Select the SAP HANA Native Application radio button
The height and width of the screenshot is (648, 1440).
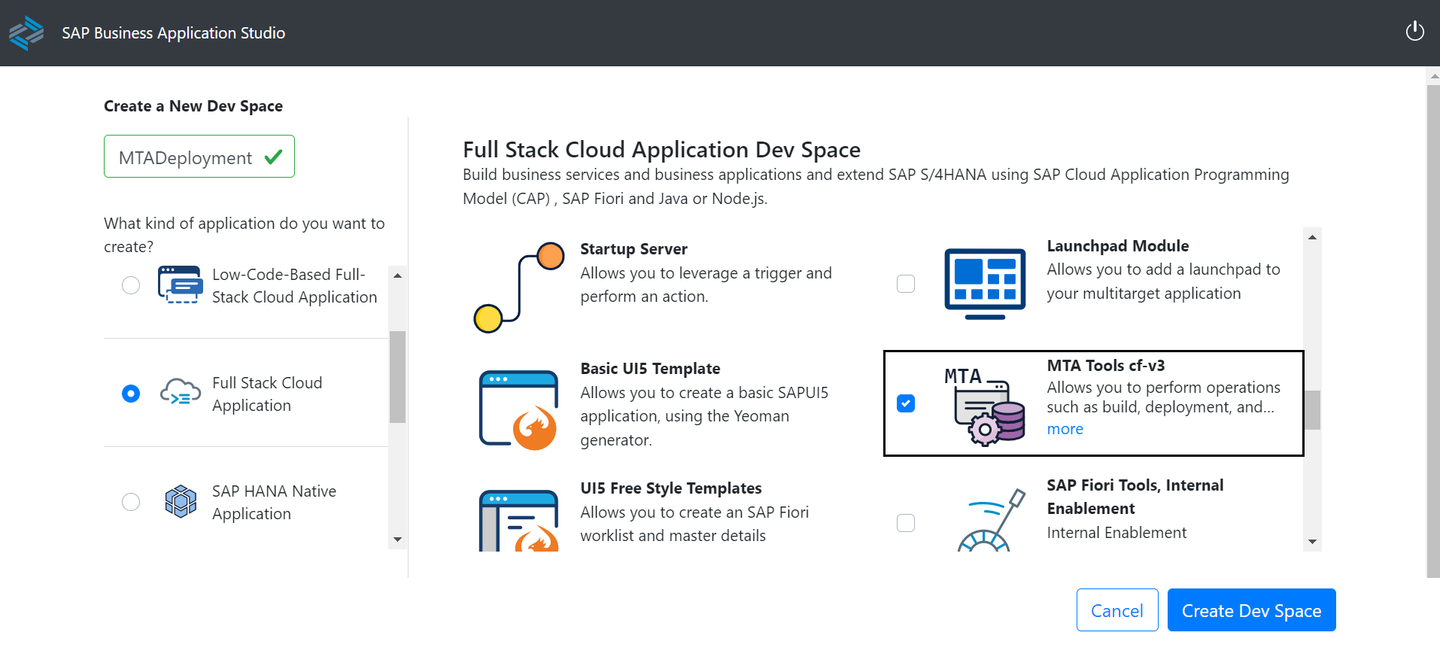131,501
